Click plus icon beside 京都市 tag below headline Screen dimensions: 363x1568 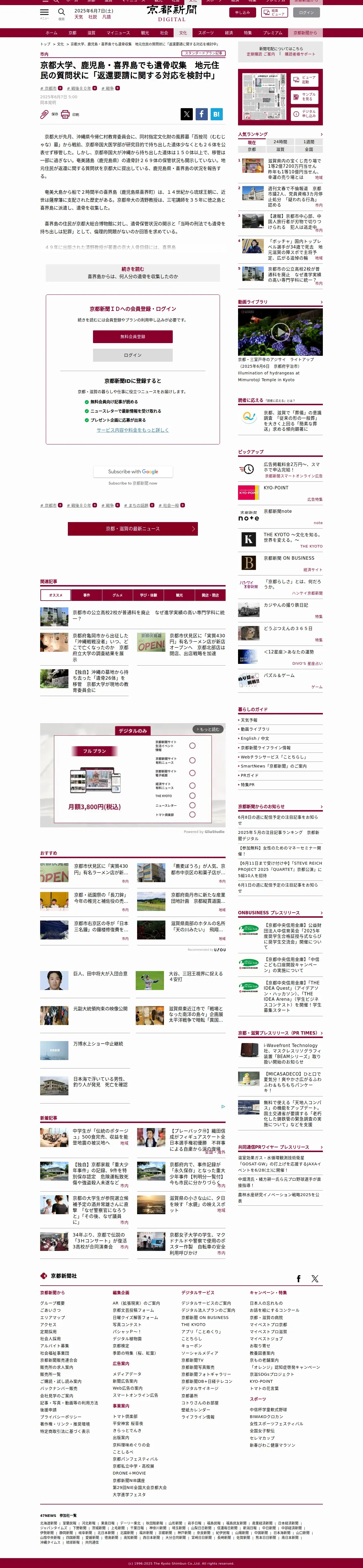60,88
